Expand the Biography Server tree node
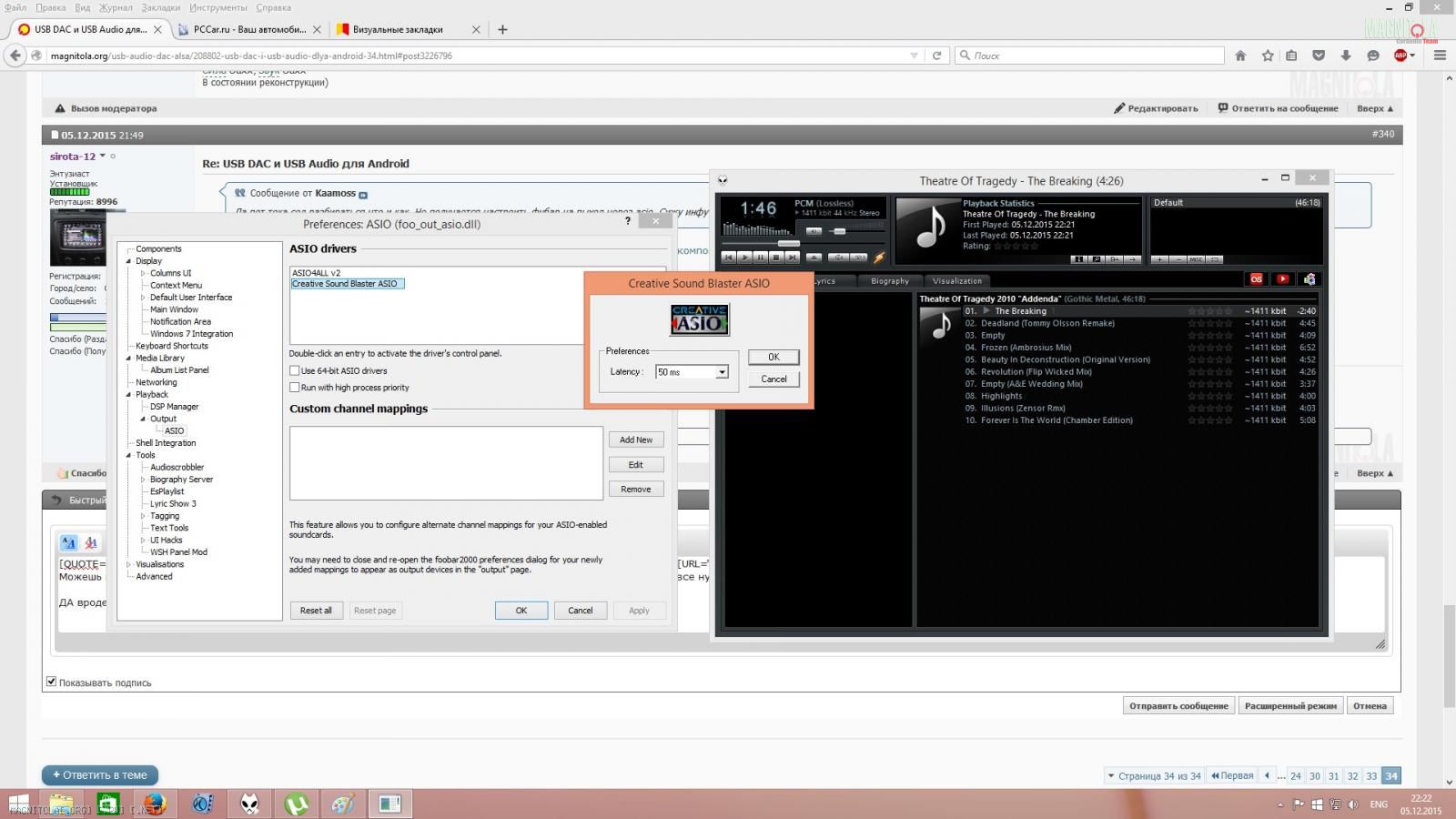 tap(143, 480)
